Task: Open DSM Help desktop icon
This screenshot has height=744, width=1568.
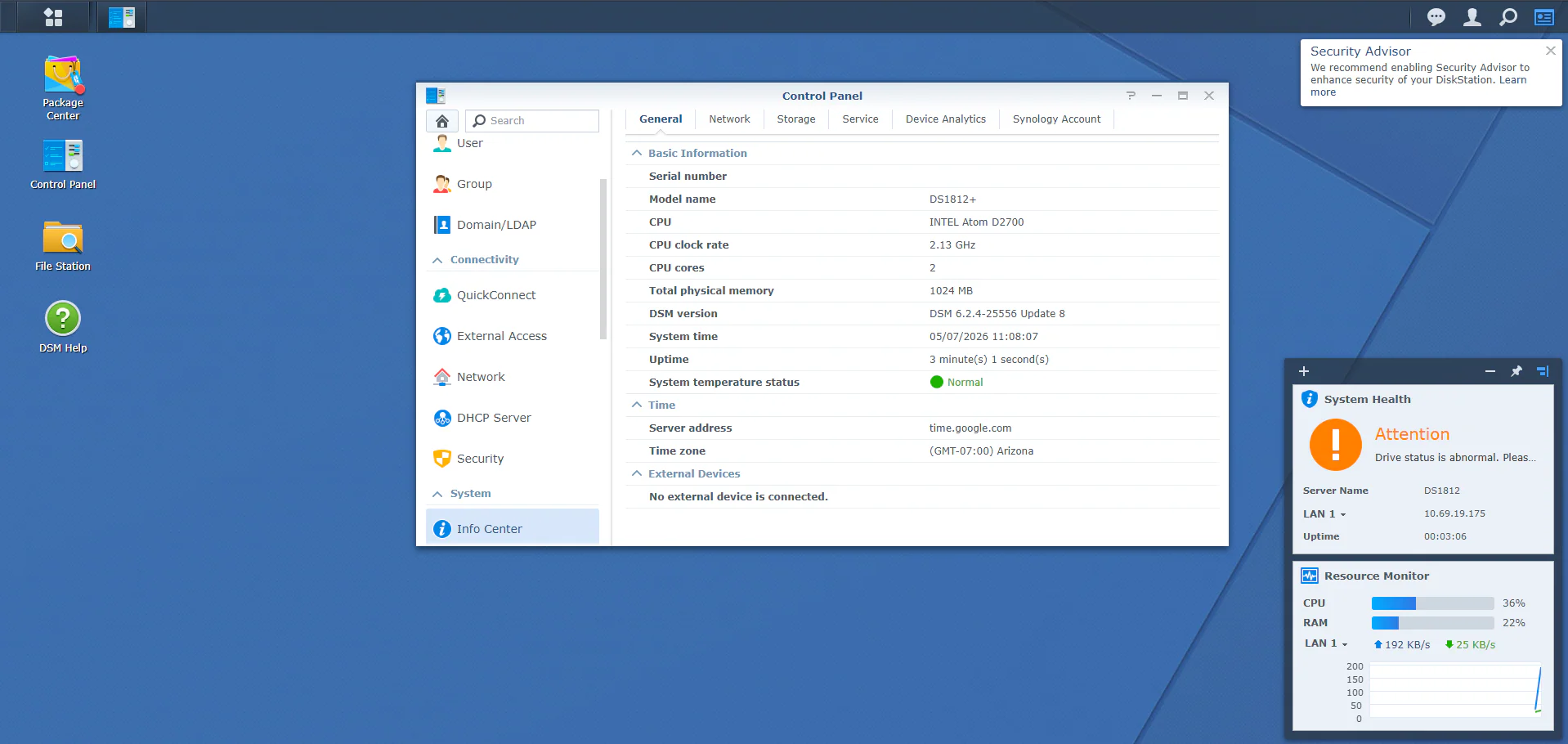Action: 63,327
